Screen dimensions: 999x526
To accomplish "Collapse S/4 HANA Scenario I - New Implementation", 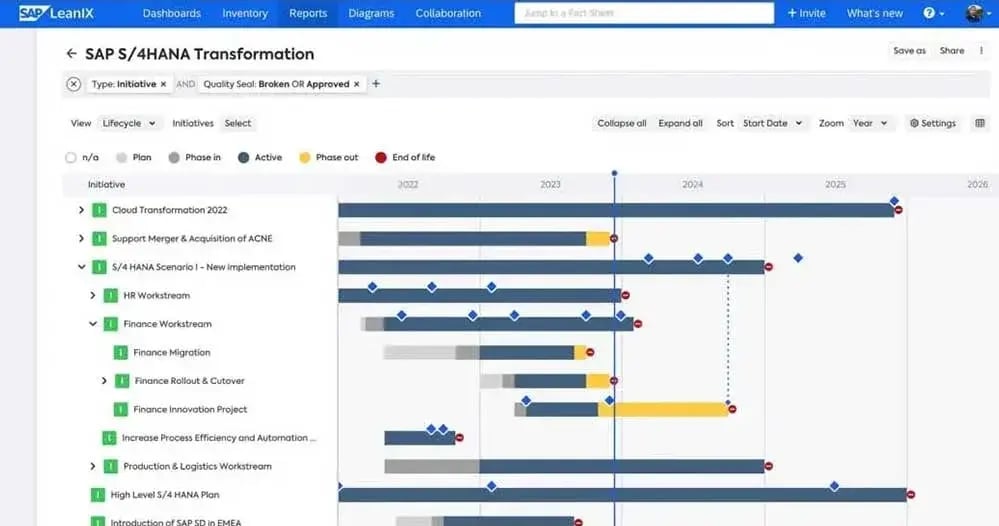I will 81,267.
